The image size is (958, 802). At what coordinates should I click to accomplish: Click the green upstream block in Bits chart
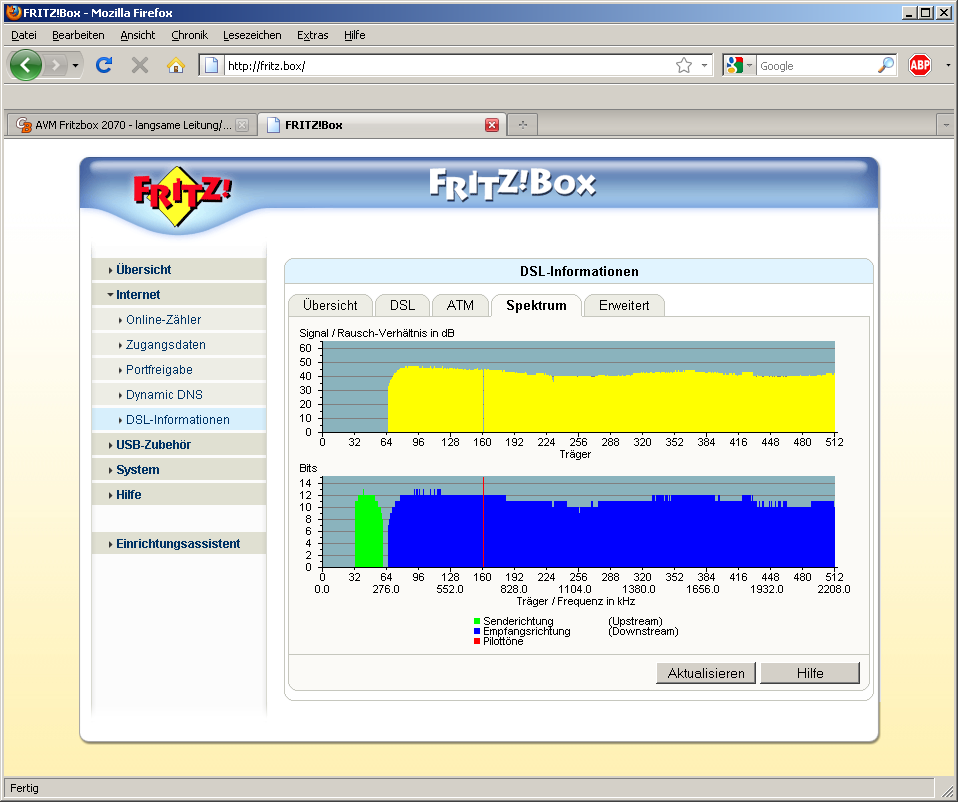pos(368,531)
